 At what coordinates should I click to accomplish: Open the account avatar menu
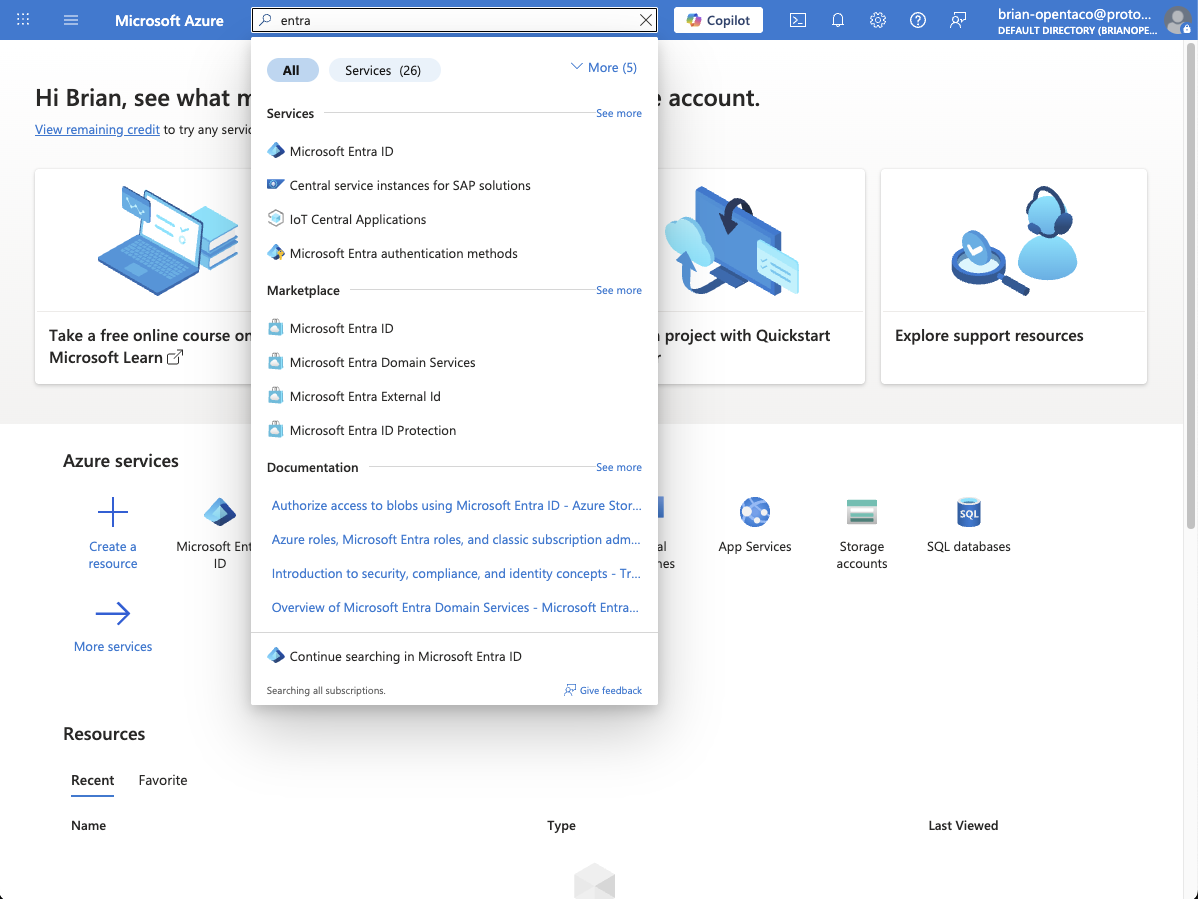(1177, 21)
